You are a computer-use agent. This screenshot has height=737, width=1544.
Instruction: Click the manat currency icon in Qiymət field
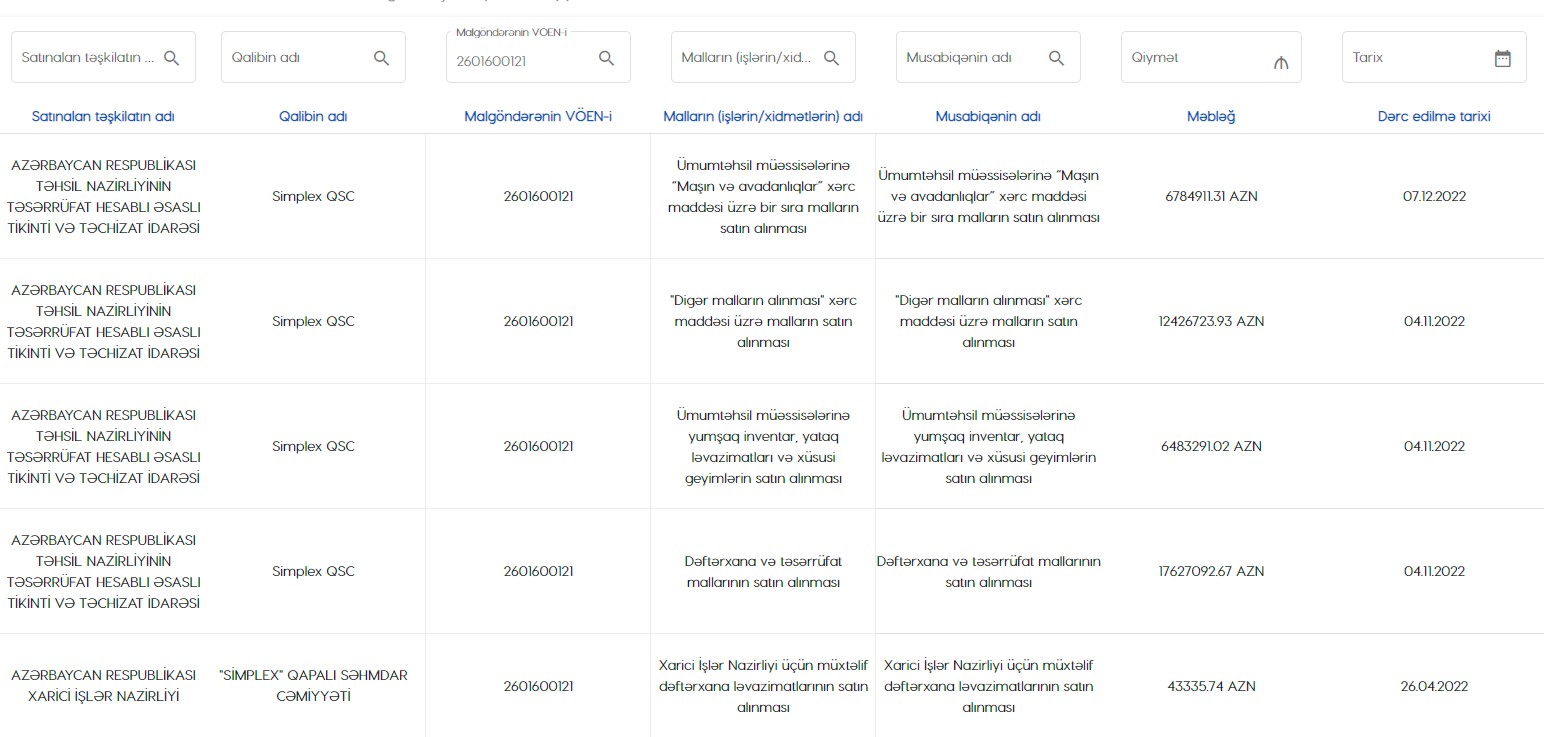(1281, 62)
